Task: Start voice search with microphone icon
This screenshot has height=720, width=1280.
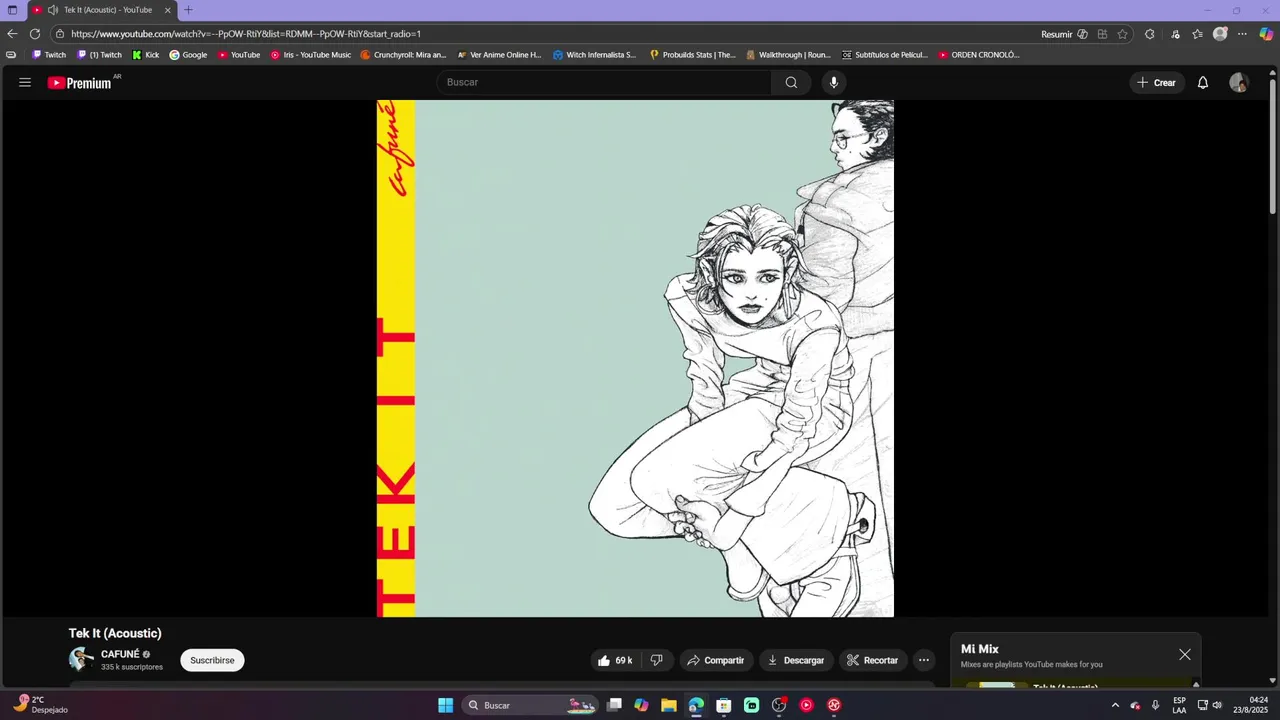Action: coord(834,83)
